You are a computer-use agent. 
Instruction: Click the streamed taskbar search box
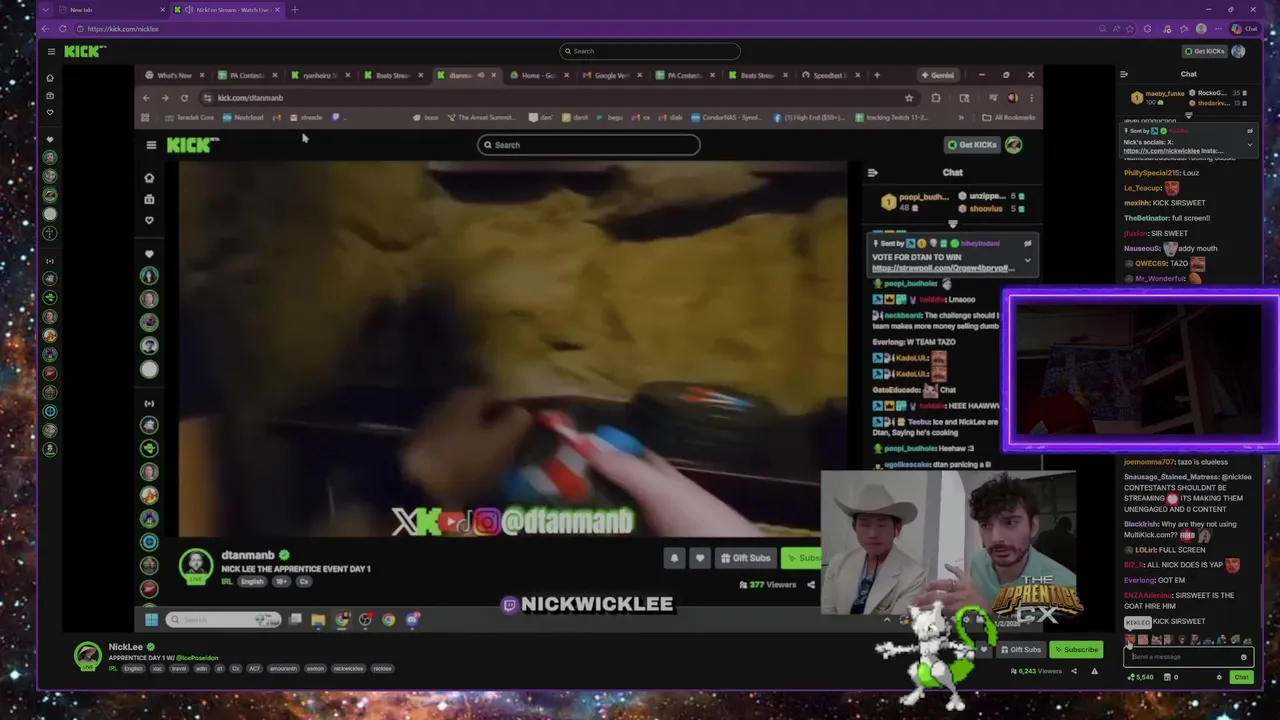coord(224,620)
